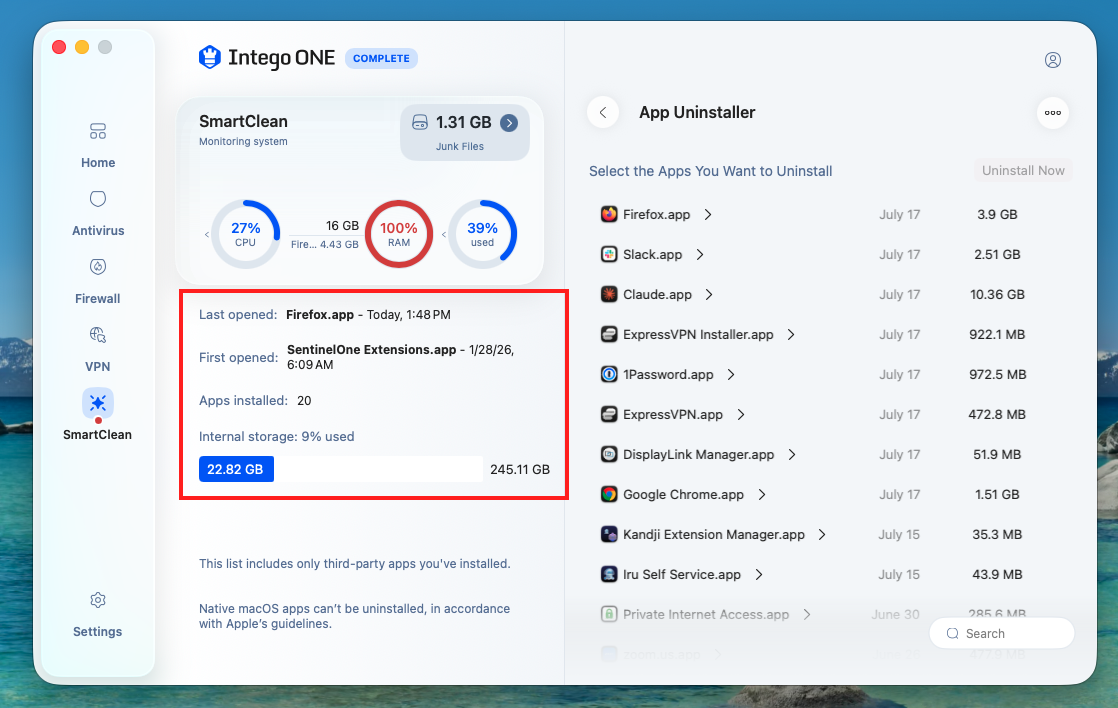Screen dimensions: 1118x708
Task: Open the Antivirus shield icon
Action: [x=98, y=199]
